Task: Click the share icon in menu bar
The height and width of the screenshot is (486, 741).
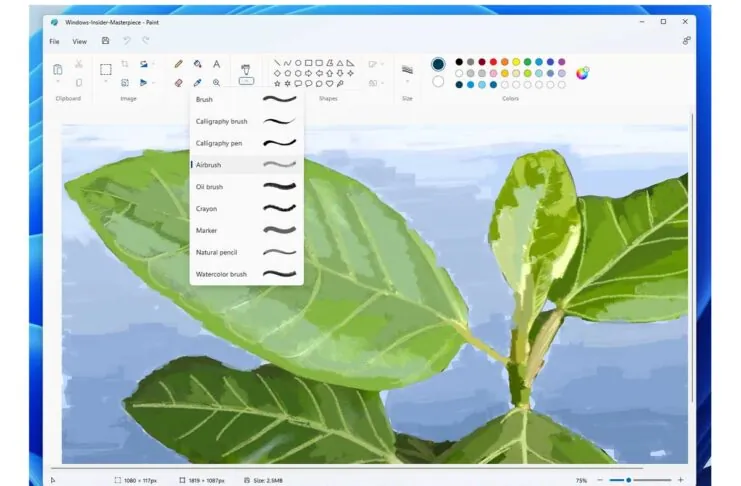Action: pyautogui.click(x=687, y=41)
